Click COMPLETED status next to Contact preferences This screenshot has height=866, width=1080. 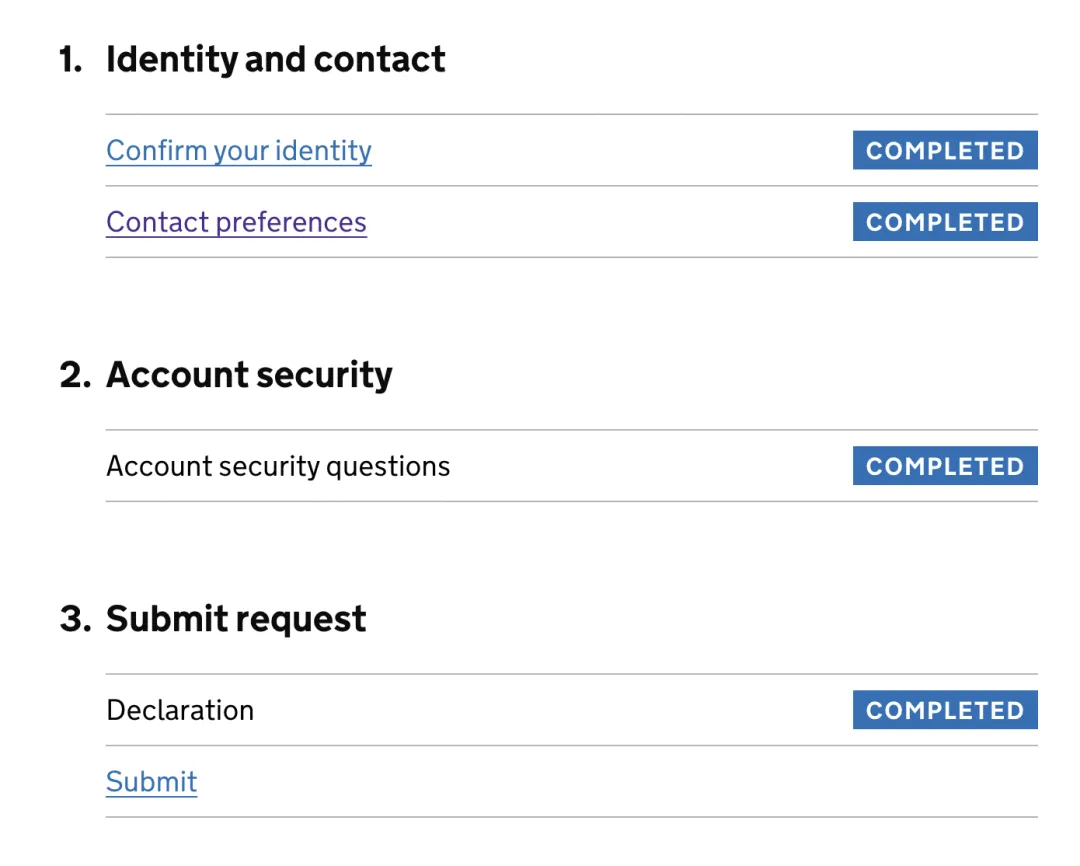(x=944, y=222)
